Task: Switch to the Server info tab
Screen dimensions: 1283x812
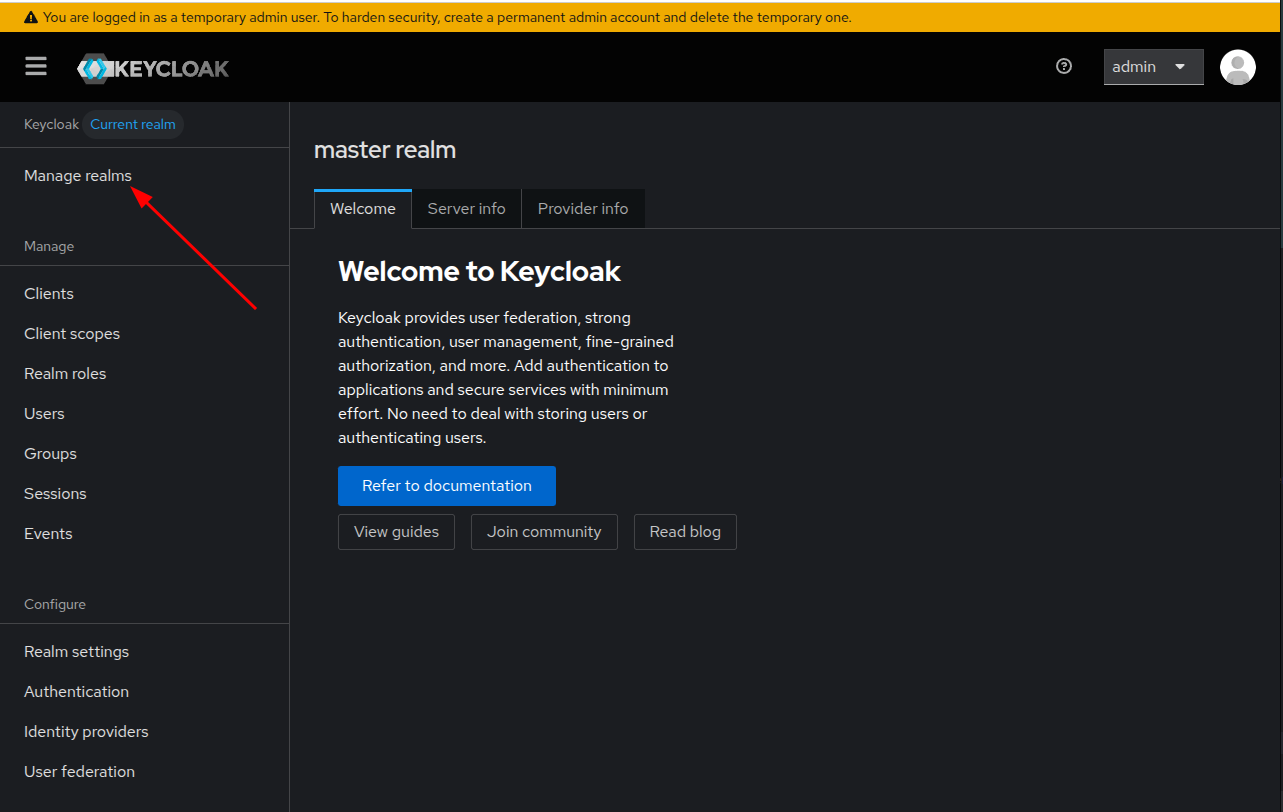Action: coord(467,209)
